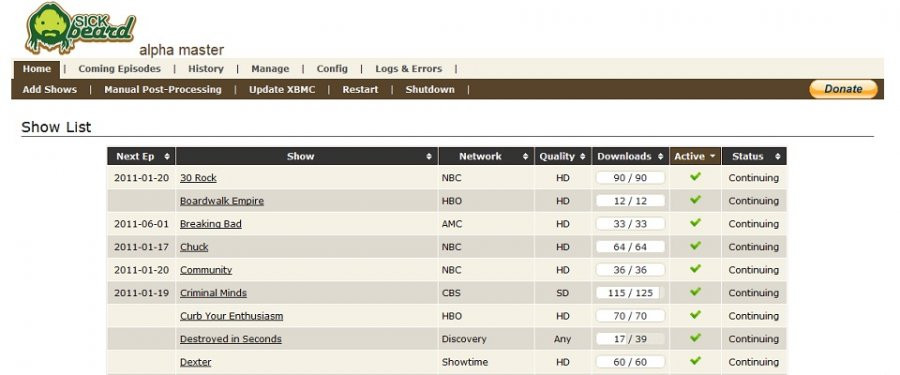Click Any quality cell
Viewport: 900px width, 375px height.
point(562,339)
